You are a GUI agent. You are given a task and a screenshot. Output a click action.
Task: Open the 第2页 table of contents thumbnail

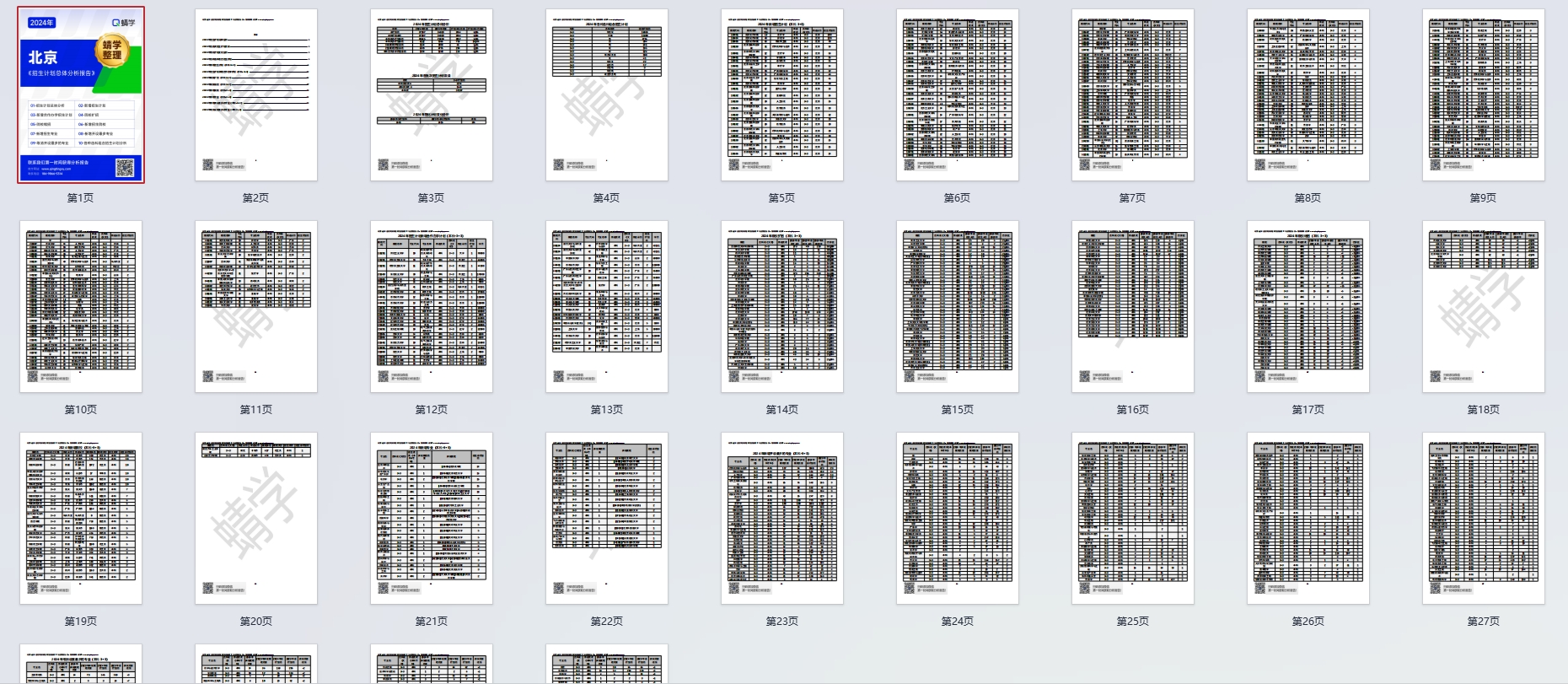click(x=256, y=95)
